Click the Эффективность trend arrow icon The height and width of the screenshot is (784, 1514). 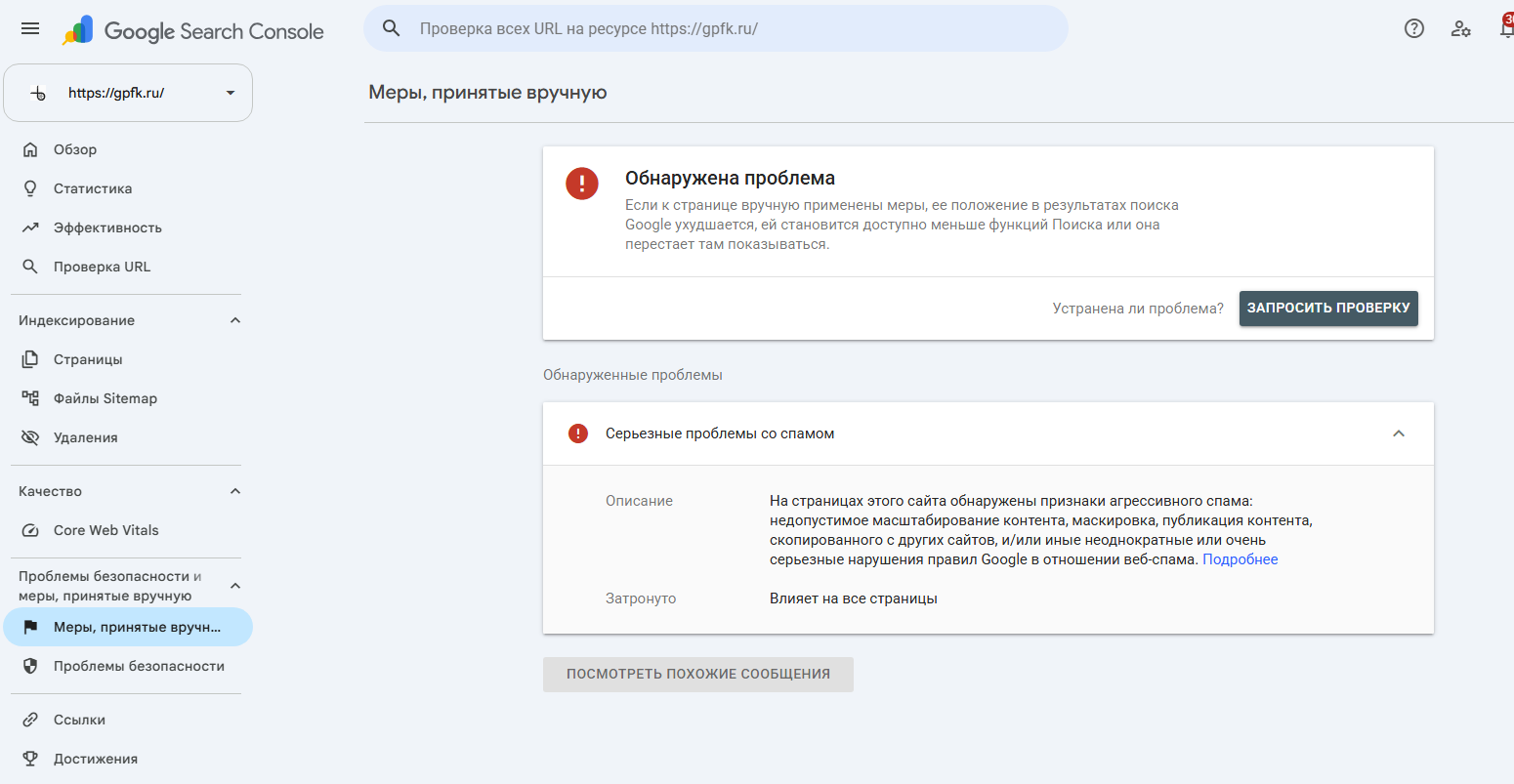click(x=30, y=227)
